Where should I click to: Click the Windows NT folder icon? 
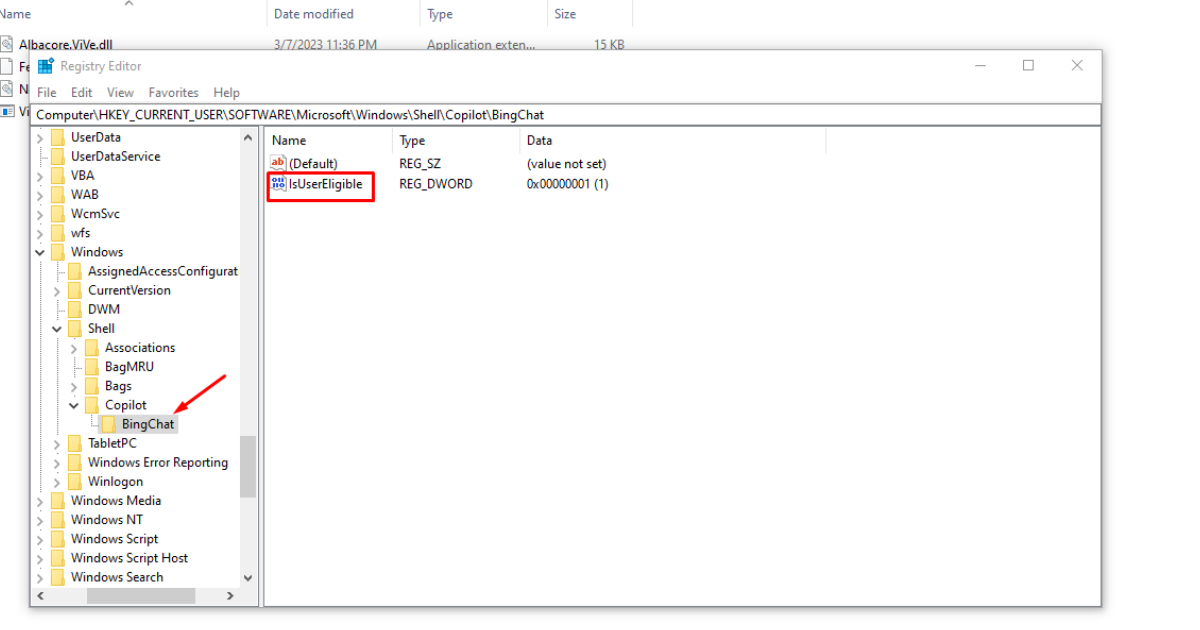[x=58, y=519]
